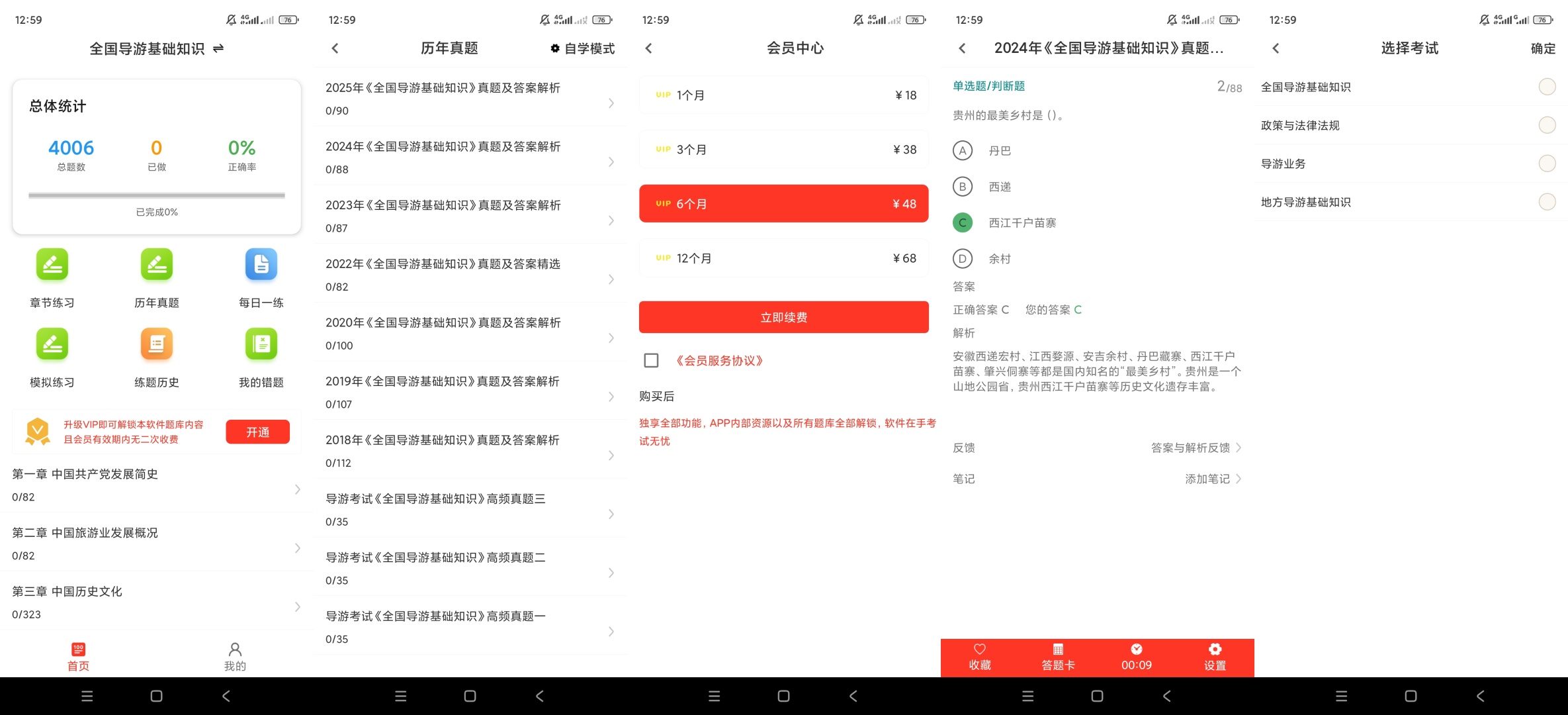Tap the 开通 VIP button

pos(257,432)
